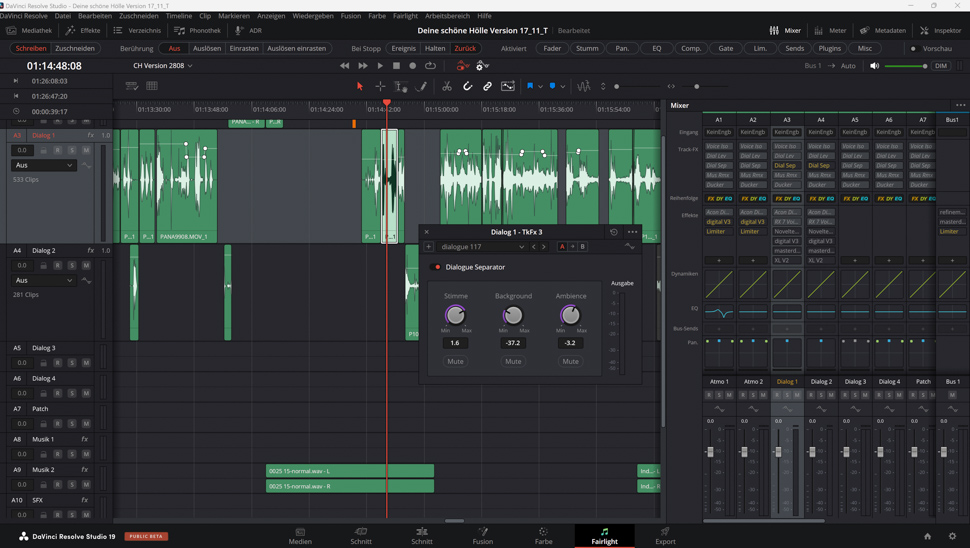The height and width of the screenshot is (548, 970).
Task: Adjust the Stimme knob in plugin
Action: 455,315
